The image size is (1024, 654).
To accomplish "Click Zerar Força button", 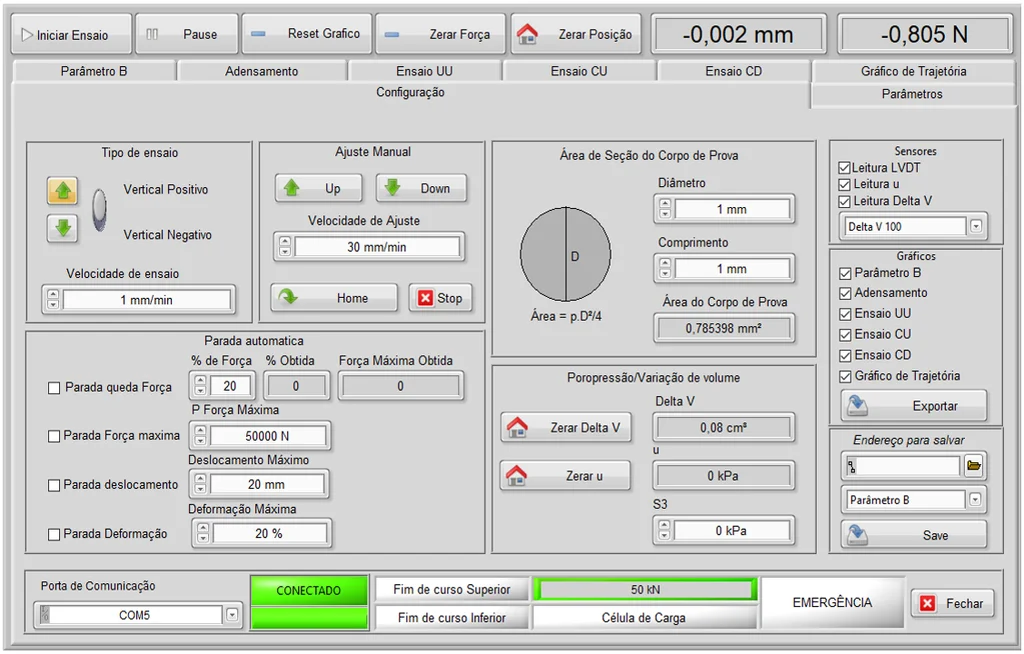I will (440, 34).
